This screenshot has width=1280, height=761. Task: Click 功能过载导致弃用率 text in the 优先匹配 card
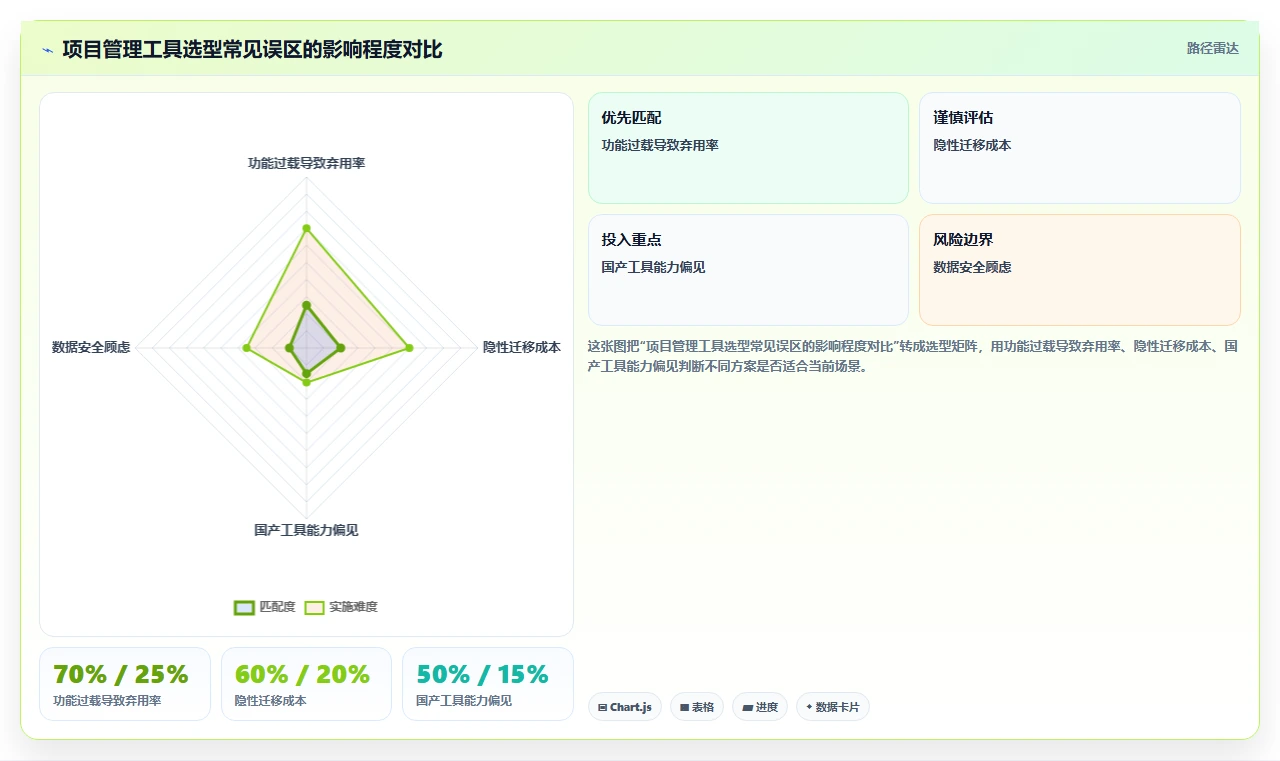point(660,145)
